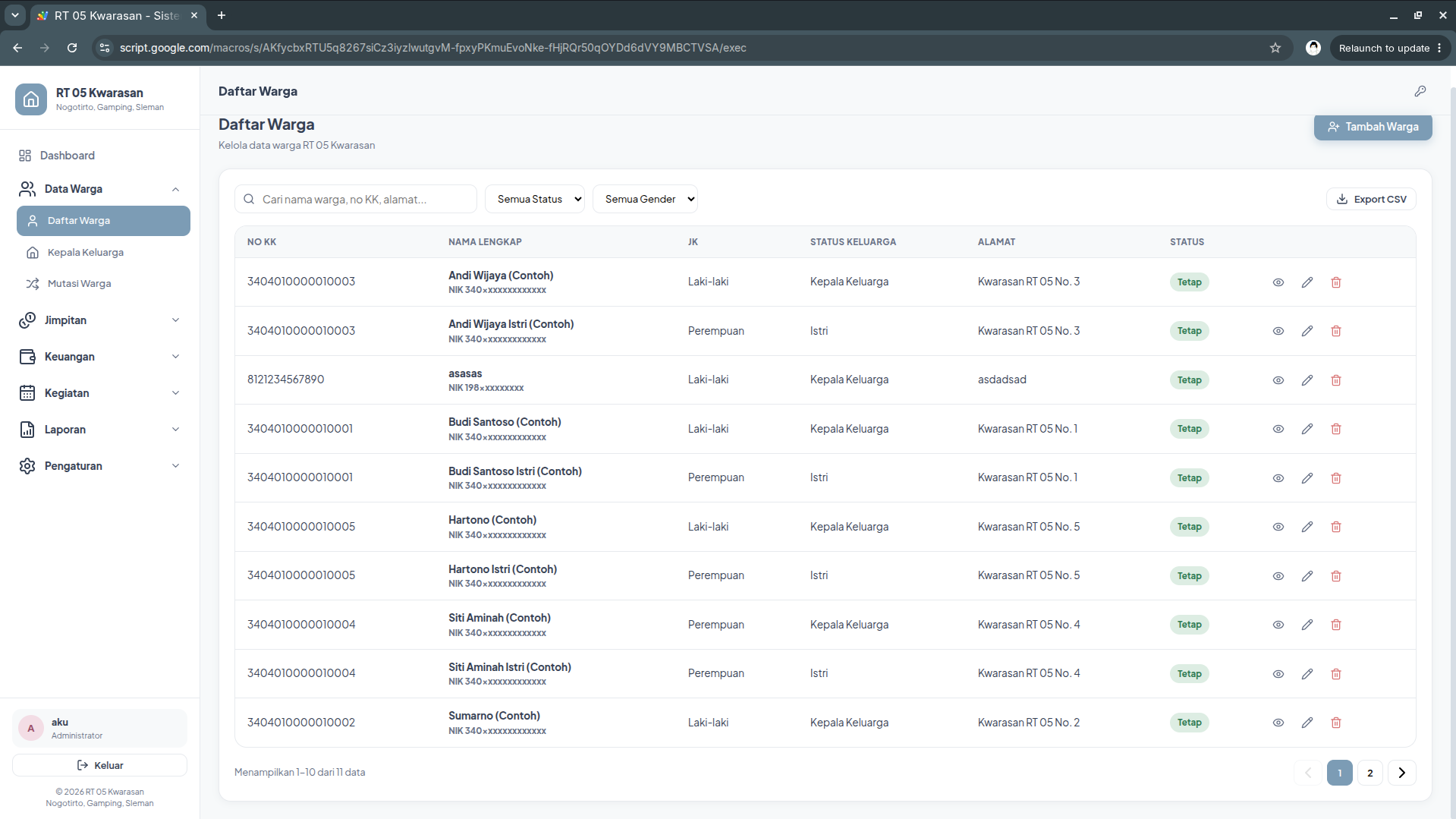Delete the Andi Wijaya (Contoh) row
Screen dimensions: 1456x819
[1335, 282]
